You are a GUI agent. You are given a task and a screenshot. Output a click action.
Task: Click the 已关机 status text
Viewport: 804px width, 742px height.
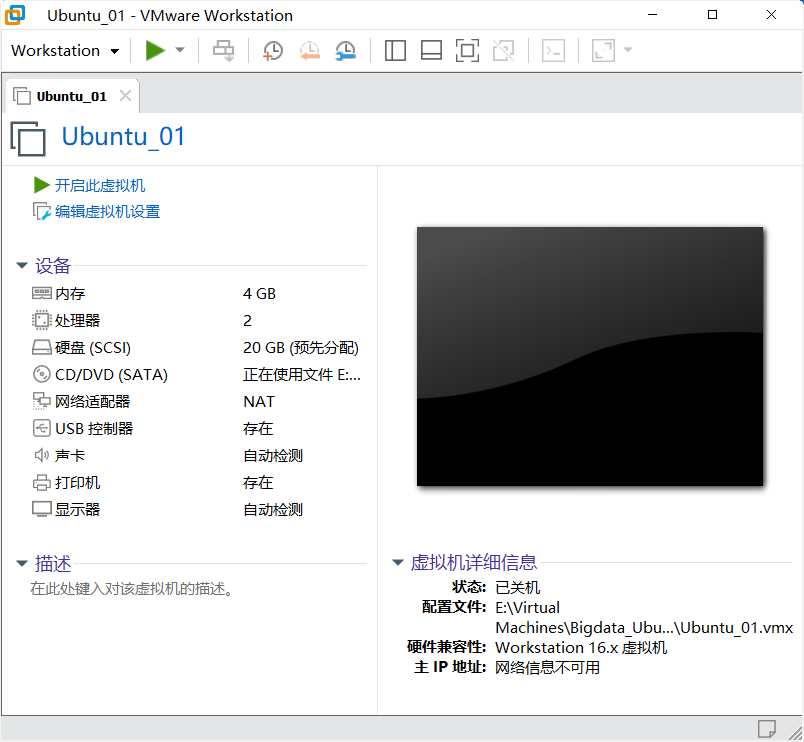[517, 587]
